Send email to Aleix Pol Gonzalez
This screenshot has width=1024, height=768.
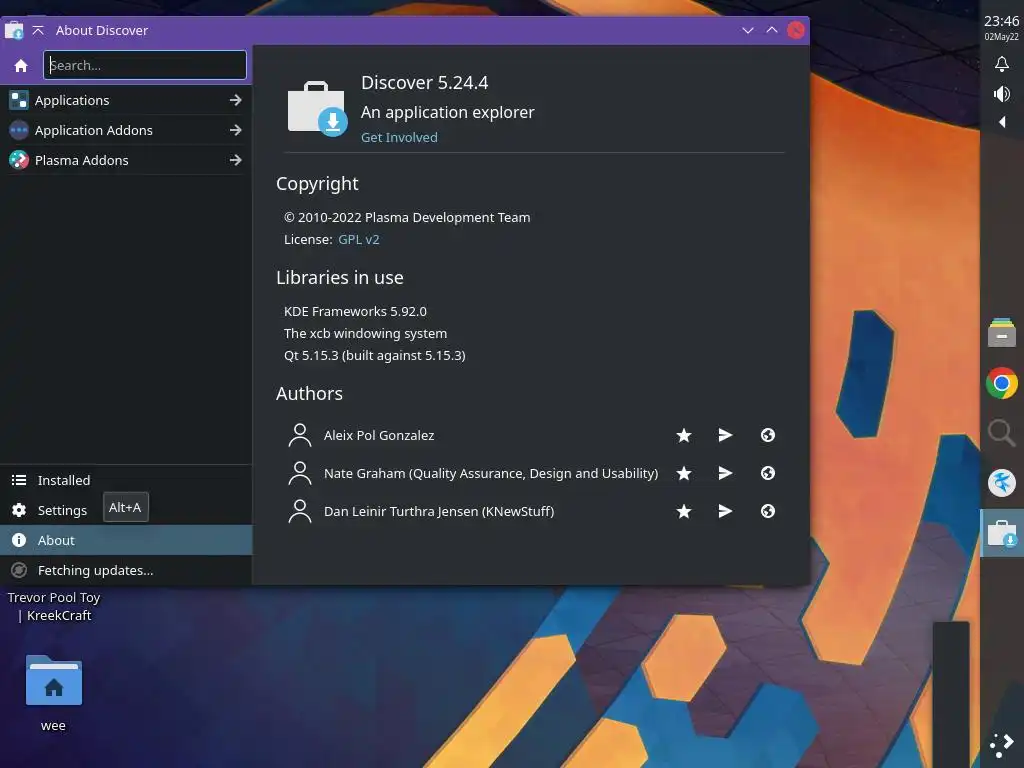pyautogui.click(x=725, y=435)
